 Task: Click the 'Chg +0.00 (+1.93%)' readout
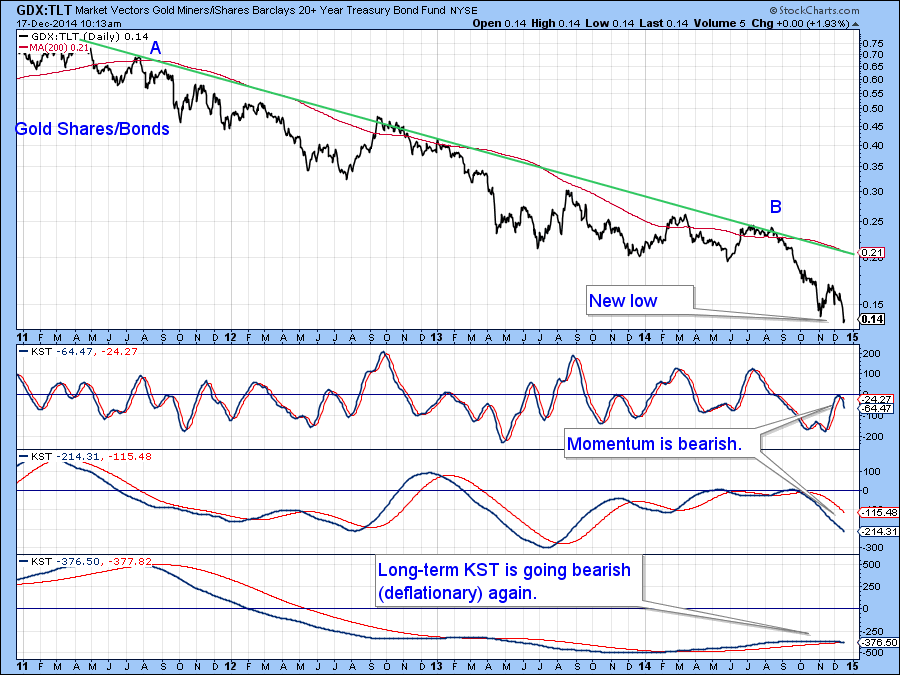pyautogui.click(x=800, y=24)
